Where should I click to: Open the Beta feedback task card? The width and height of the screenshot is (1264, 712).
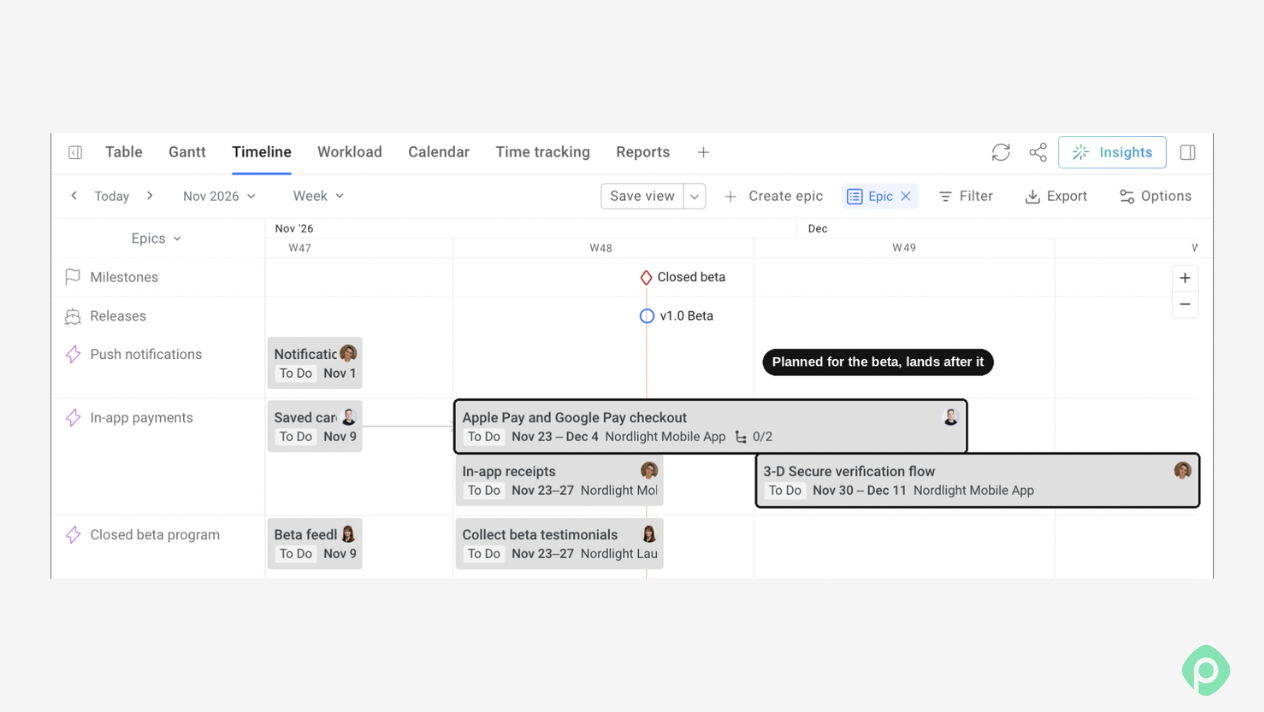(315, 544)
